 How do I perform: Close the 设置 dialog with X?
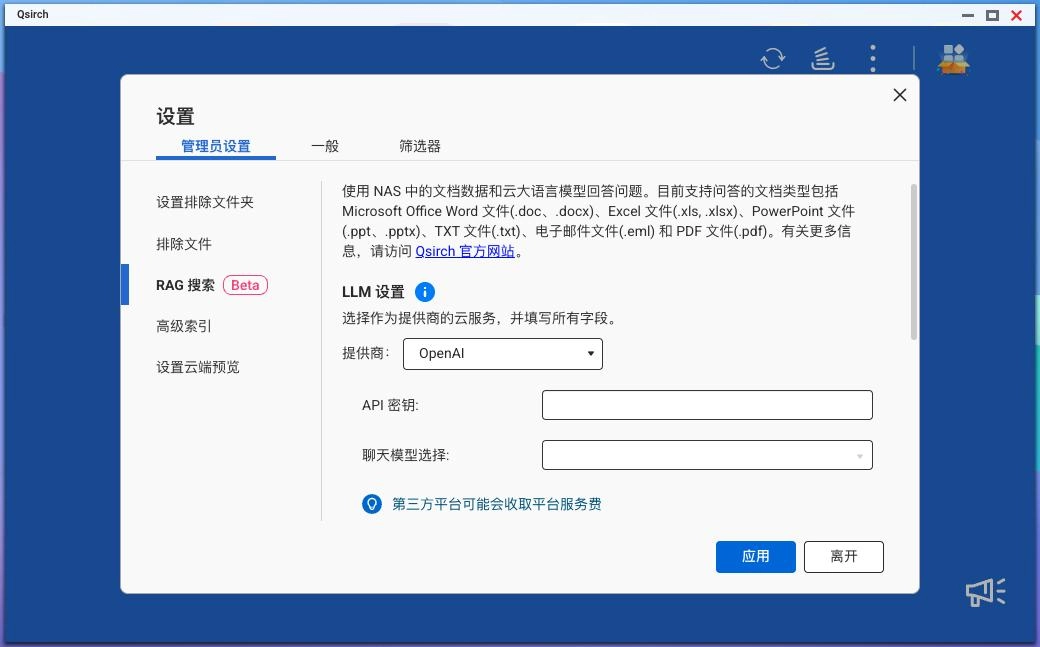[900, 95]
